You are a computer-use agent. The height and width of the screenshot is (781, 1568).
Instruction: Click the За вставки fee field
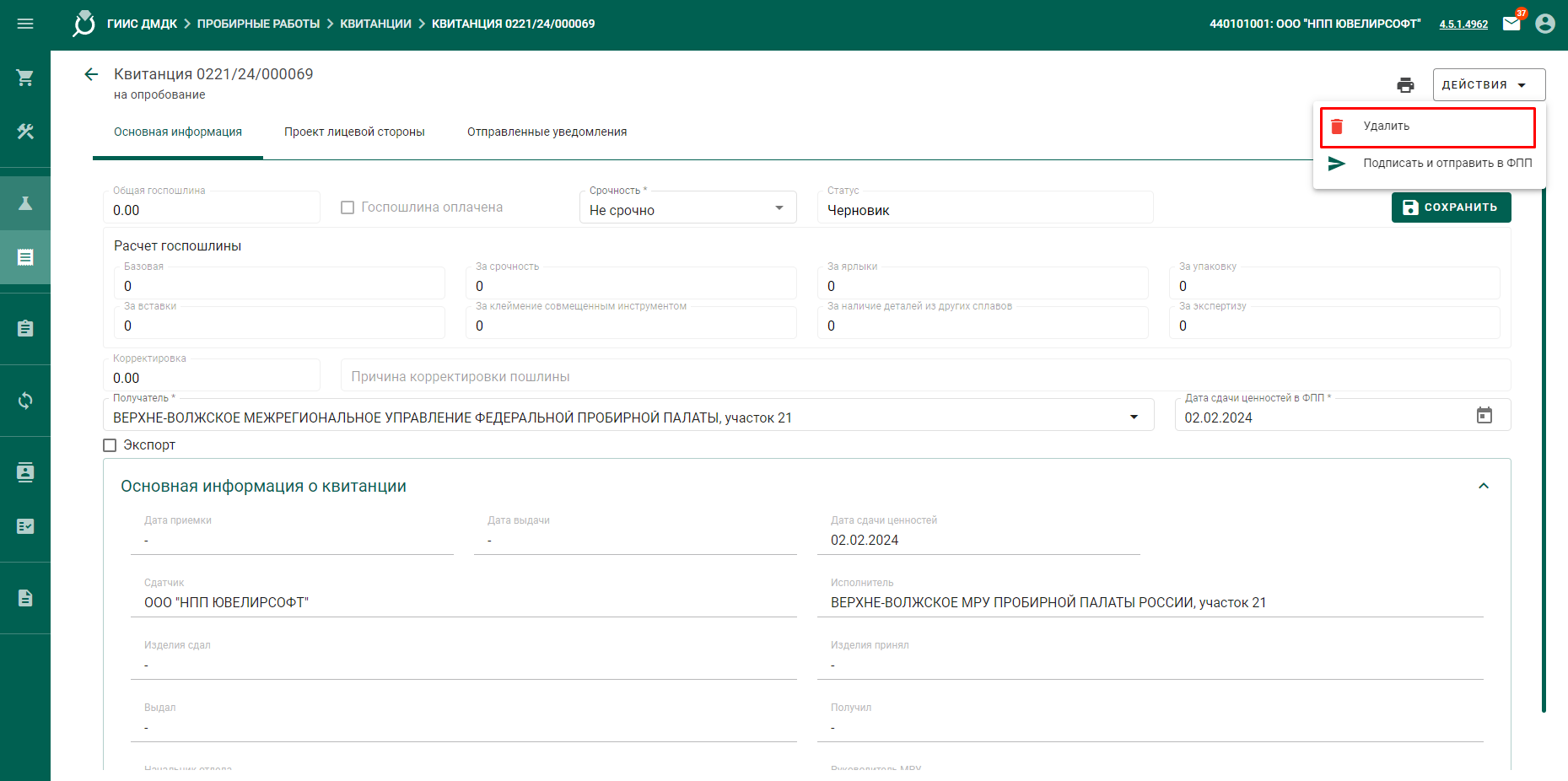[x=279, y=323]
